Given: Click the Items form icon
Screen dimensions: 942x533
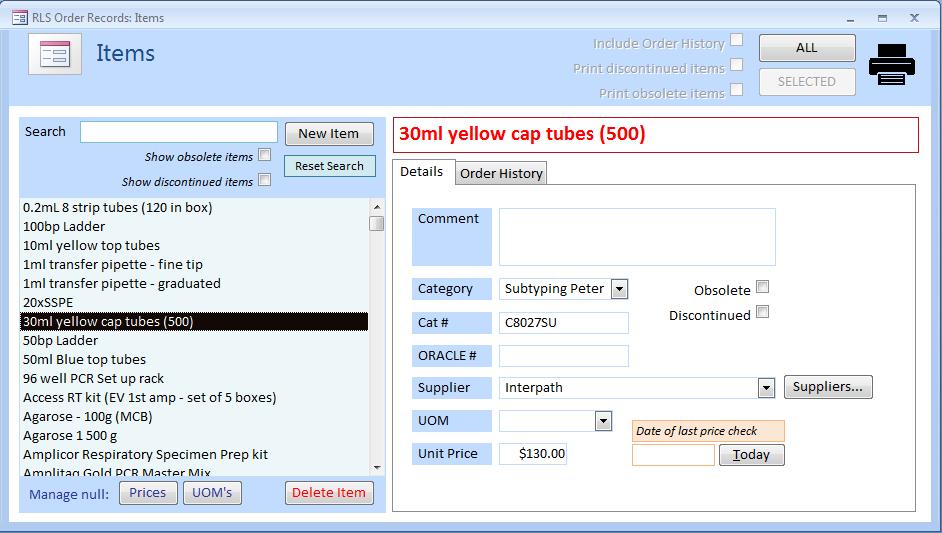Looking at the screenshot, I should pos(55,54).
